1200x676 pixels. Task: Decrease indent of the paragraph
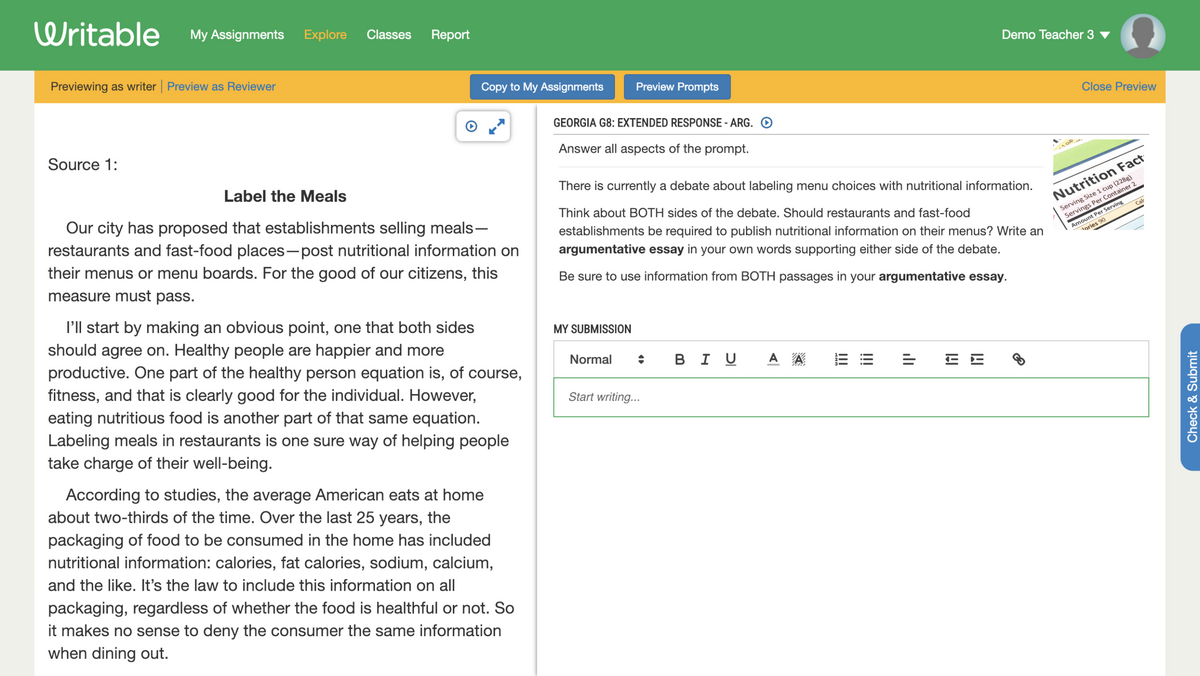pyautogui.click(x=951, y=359)
